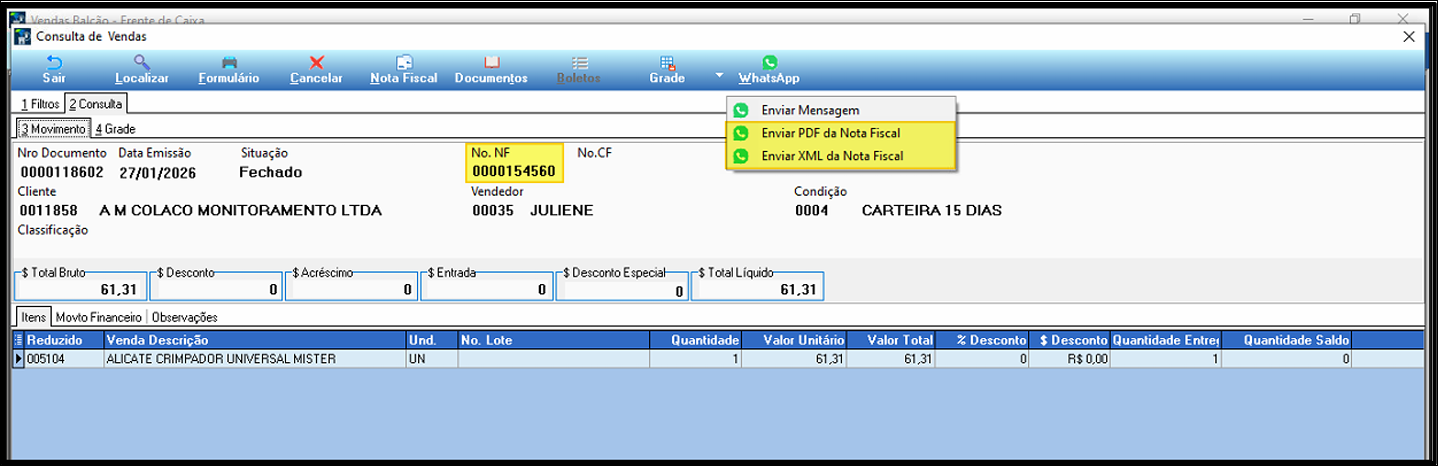This screenshot has height=466, width=1438.
Task: Open Documentos from the toolbar
Action: (x=491, y=69)
